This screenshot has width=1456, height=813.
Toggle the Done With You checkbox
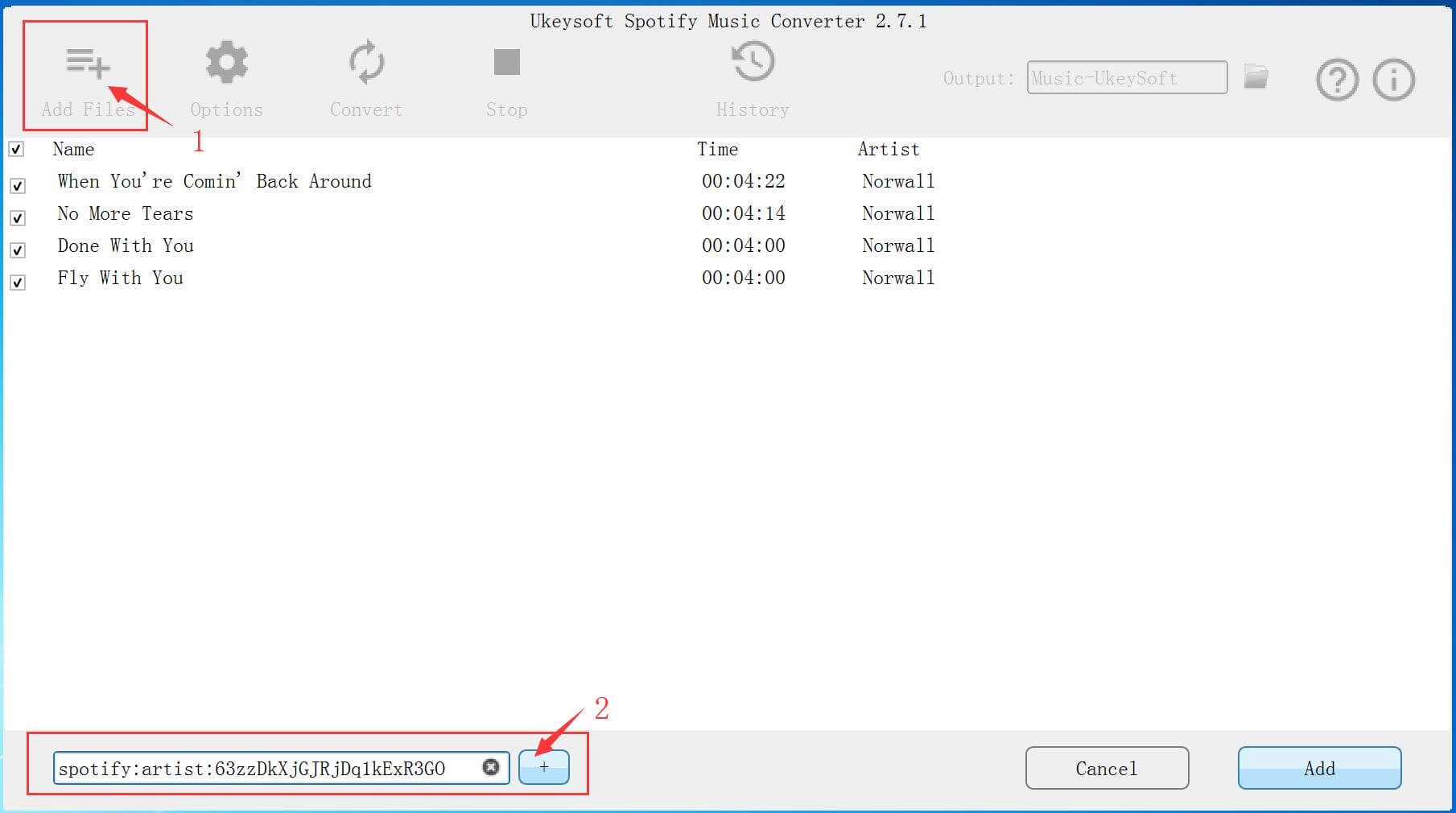(x=18, y=250)
